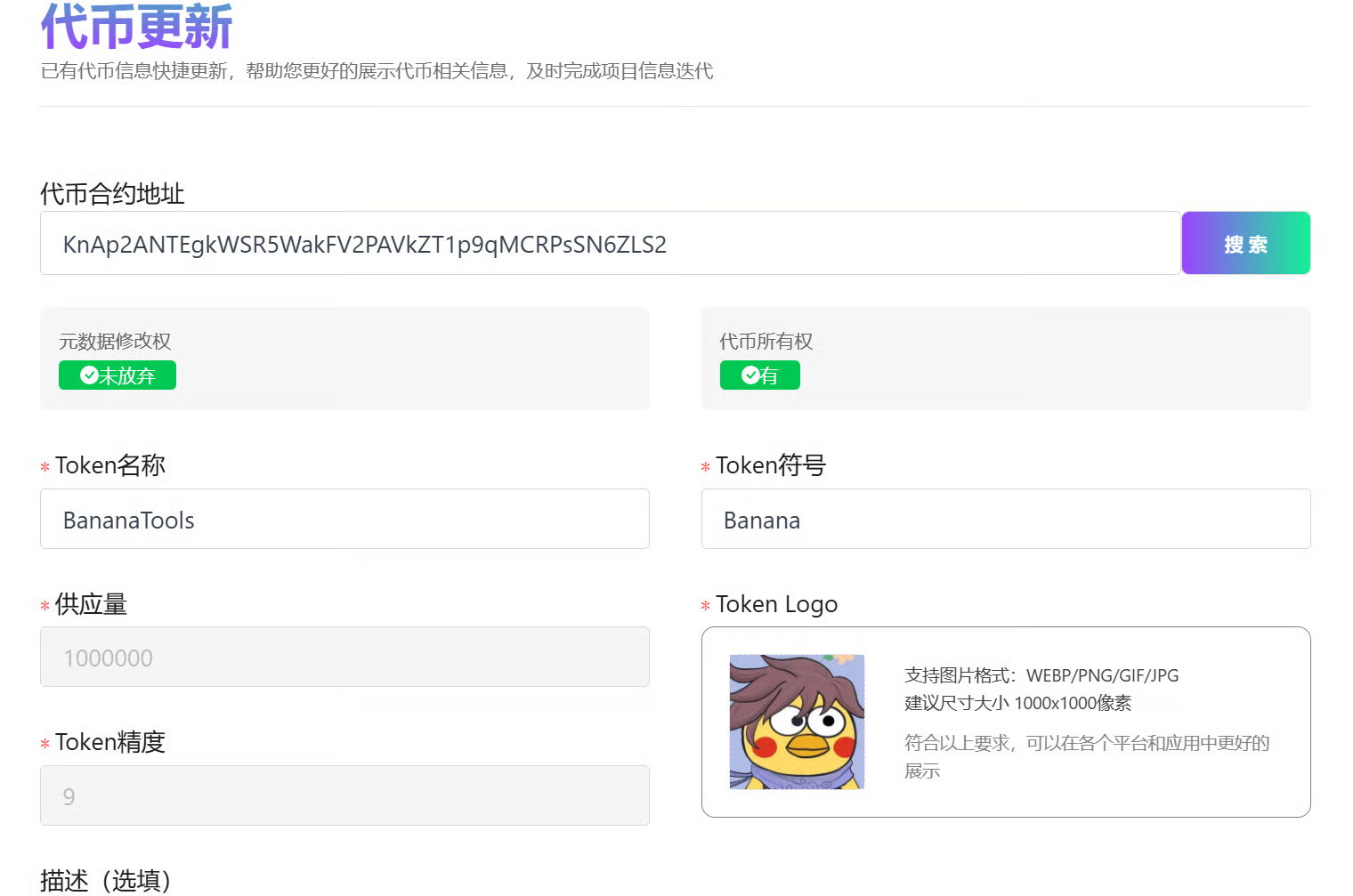Click the 建议尺寸大小 1000x1000像素 hint text
1353x896 pixels.
(x=1017, y=703)
